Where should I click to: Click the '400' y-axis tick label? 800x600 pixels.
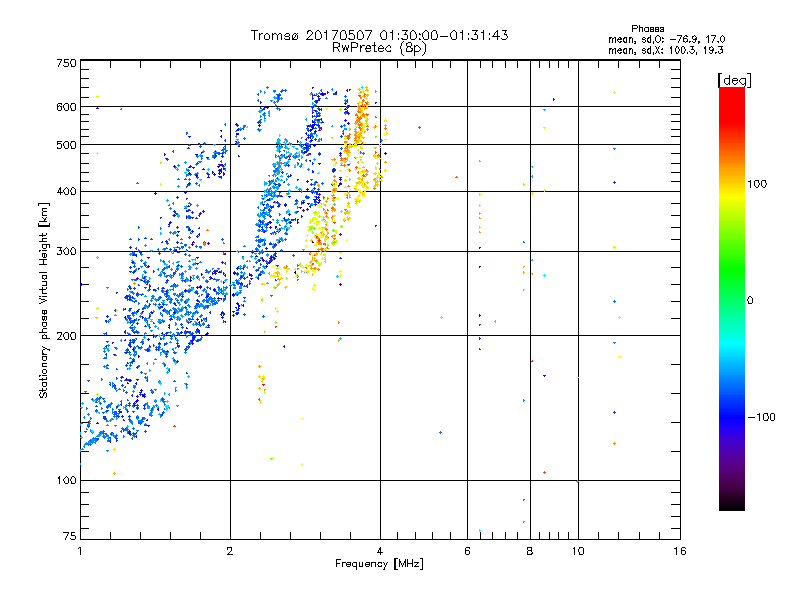click(66, 192)
